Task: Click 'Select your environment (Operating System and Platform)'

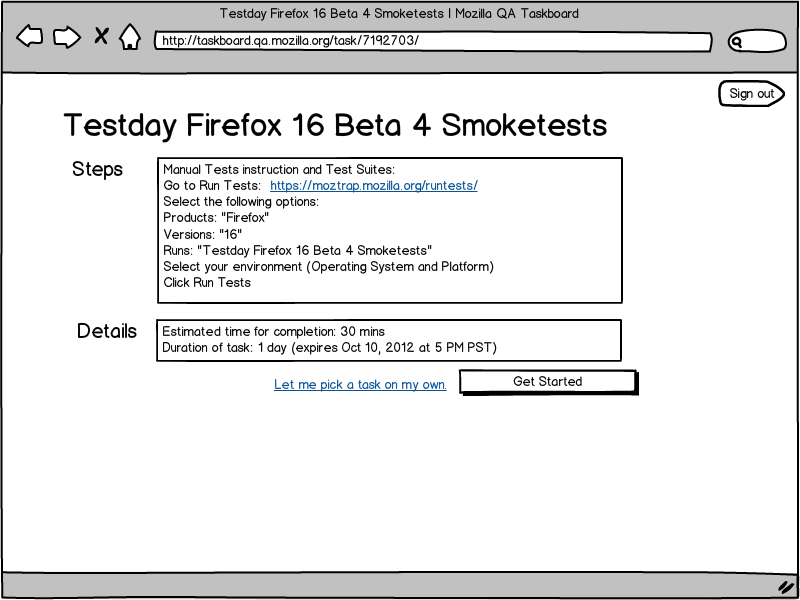Action: 329,266
